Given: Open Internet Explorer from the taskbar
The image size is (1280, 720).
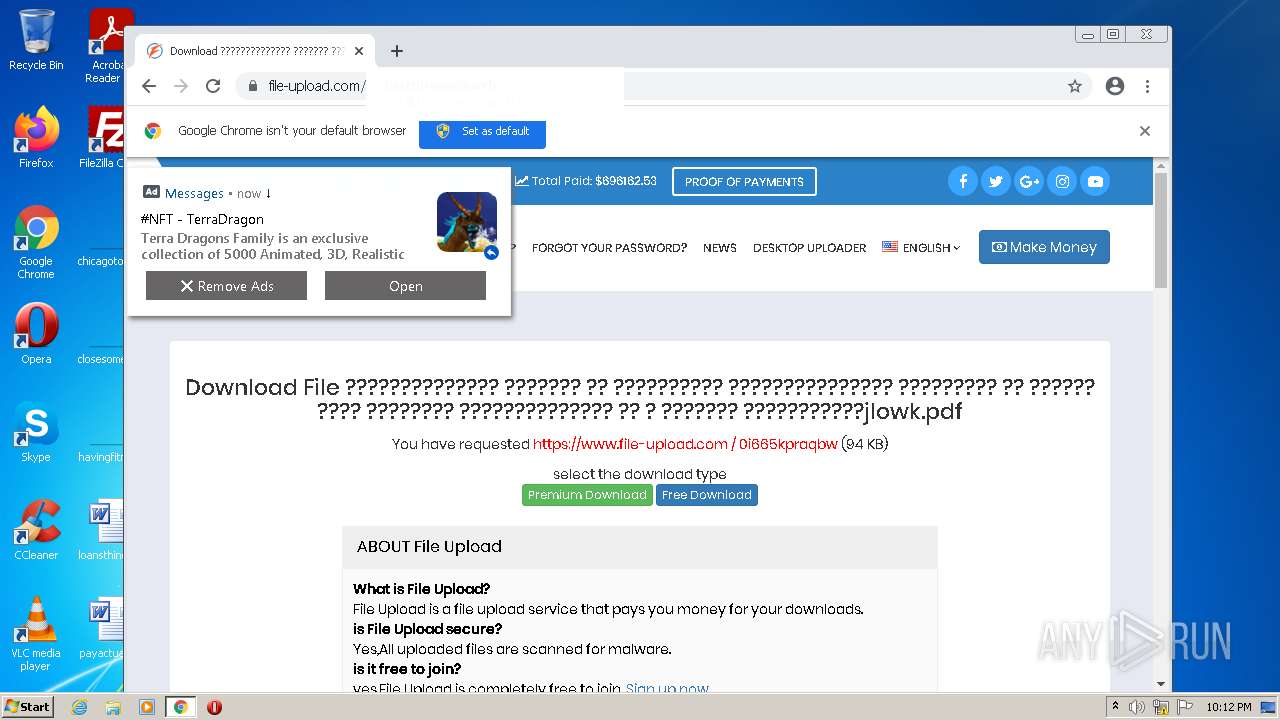Looking at the screenshot, I should 79,707.
